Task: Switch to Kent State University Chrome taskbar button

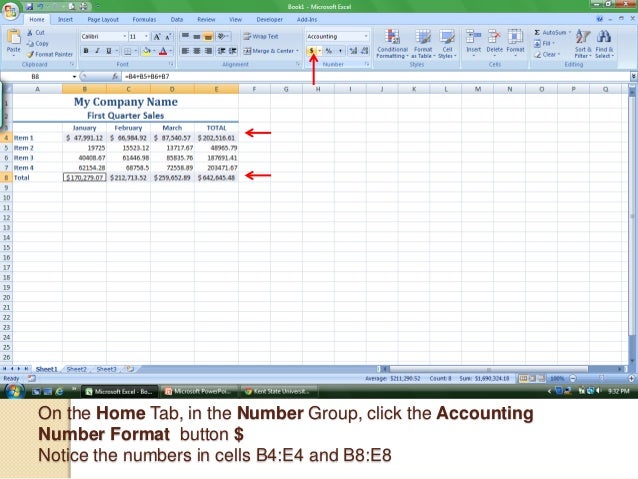Action: pyautogui.click(x=279, y=392)
